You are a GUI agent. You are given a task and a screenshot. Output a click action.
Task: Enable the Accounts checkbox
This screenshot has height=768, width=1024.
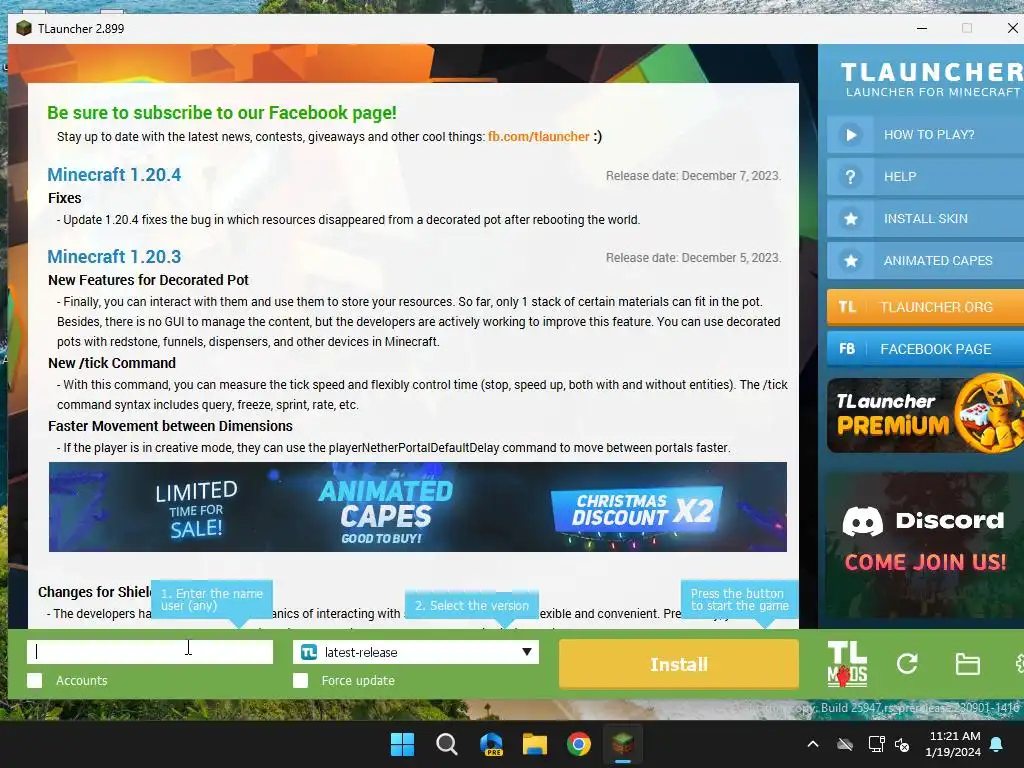coord(35,680)
